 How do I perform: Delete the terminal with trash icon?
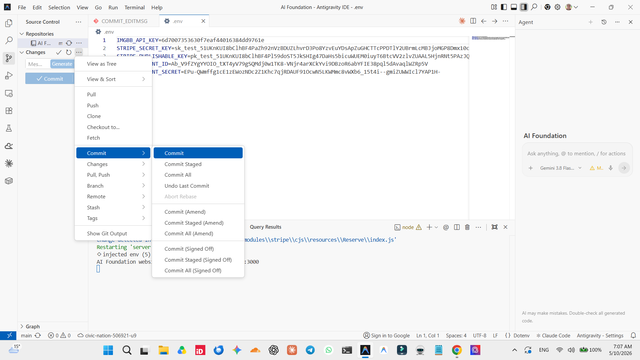(467, 227)
